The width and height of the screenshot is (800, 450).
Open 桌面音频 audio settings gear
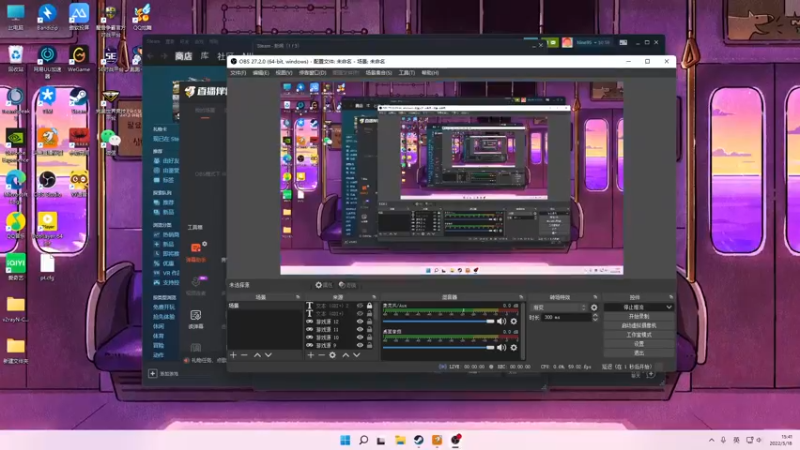coord(514,347)
